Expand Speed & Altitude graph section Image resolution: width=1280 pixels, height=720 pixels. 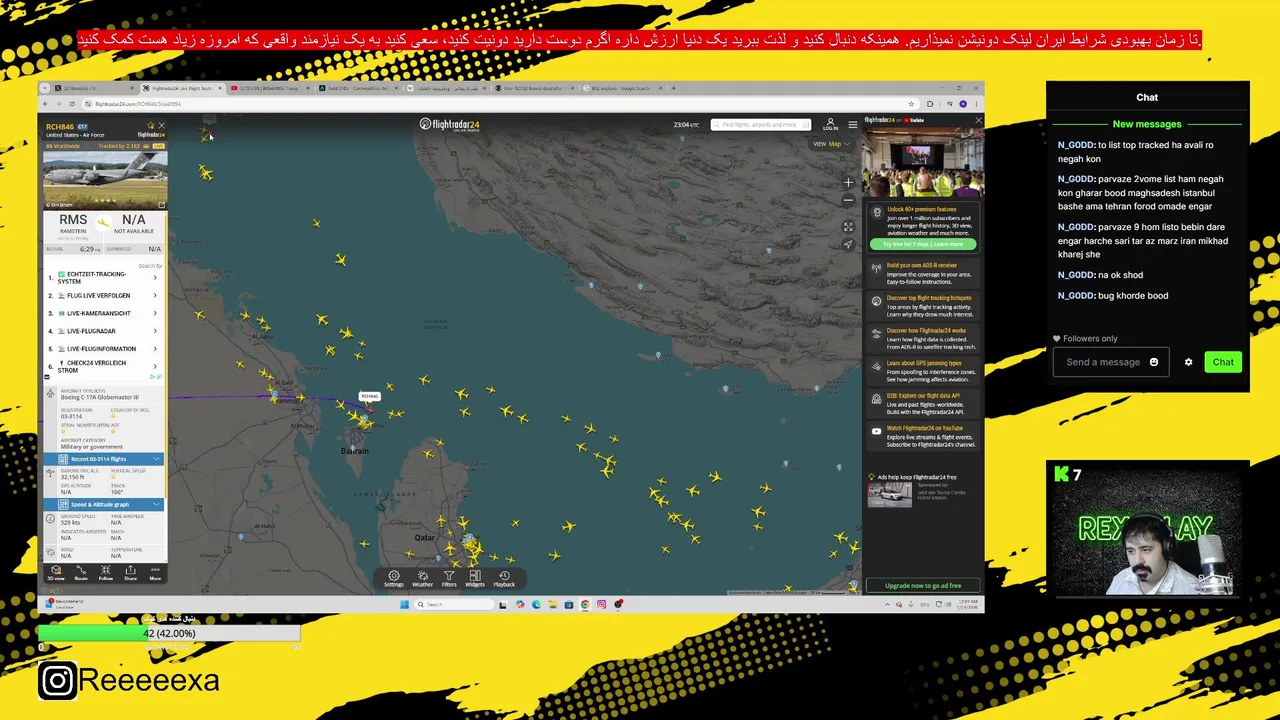pyautogui.click(x=104, y=504)
